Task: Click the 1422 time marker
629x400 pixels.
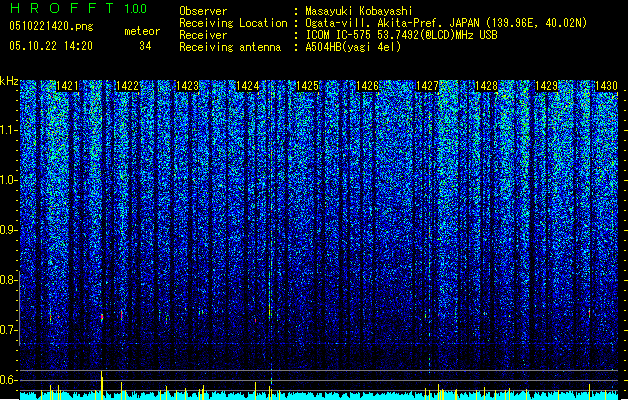Action: coord(127,86)
